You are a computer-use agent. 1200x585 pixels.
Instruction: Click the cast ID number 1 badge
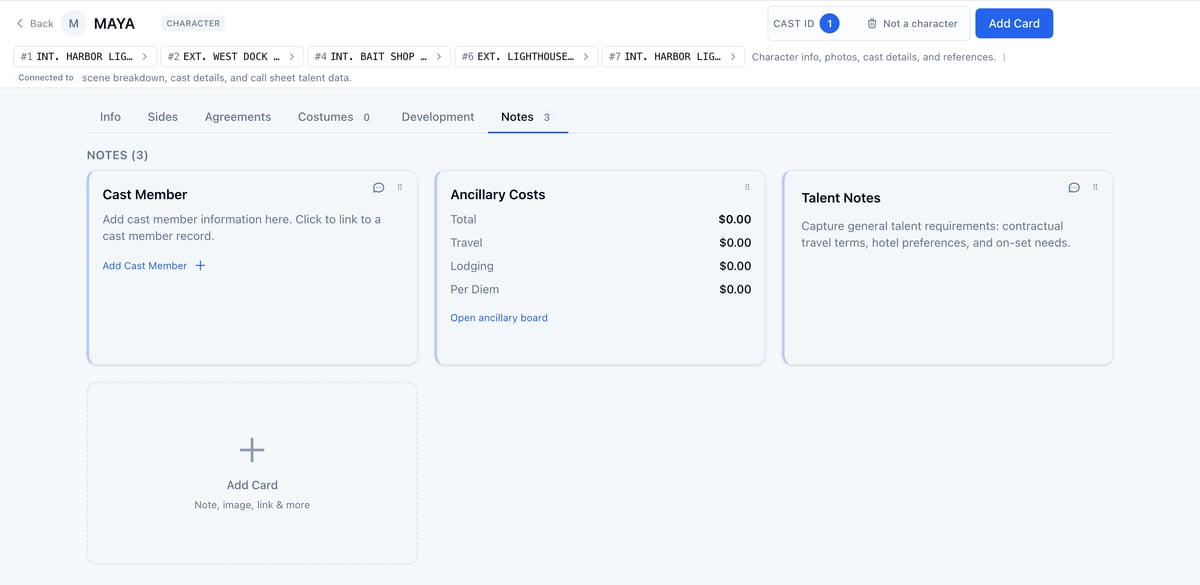pos(829,23)
